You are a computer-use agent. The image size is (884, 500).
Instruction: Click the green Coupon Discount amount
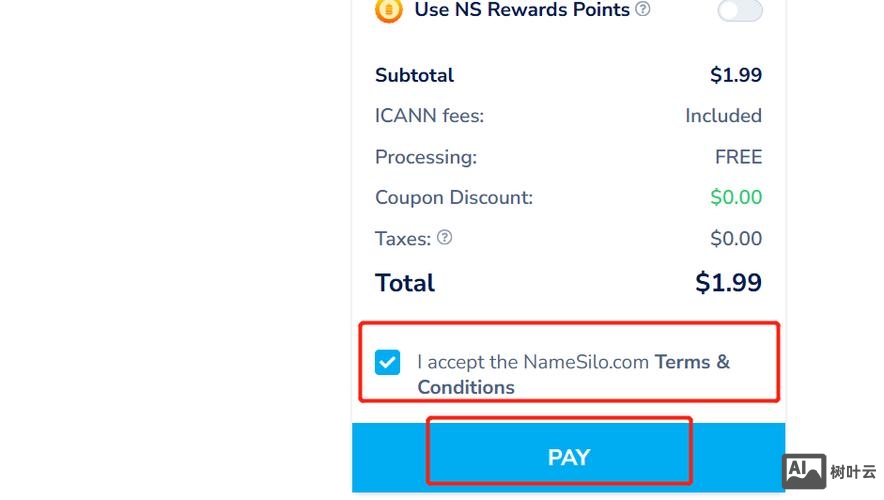[x=736, y=198]
